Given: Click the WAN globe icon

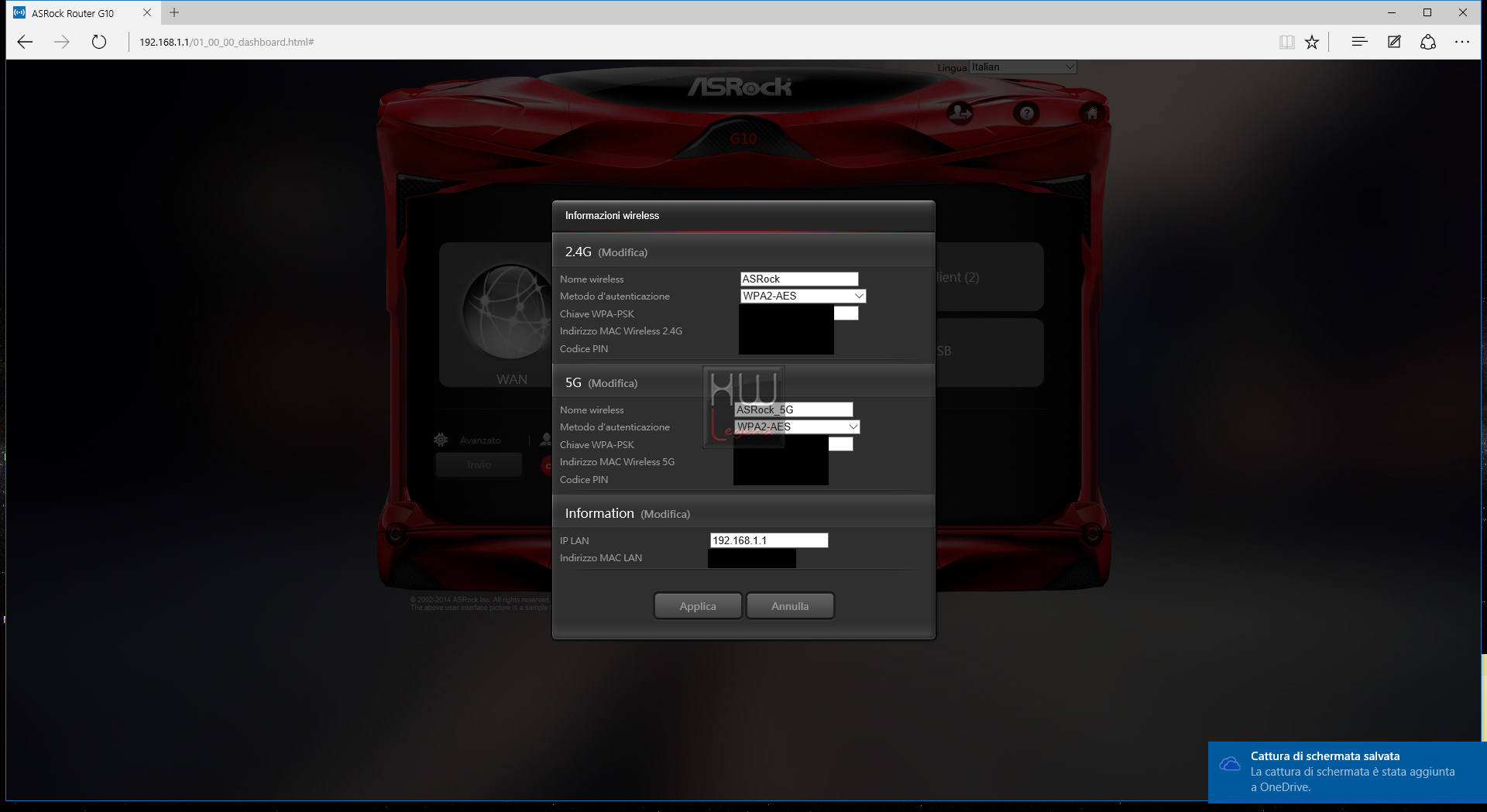Looking at the screenshot, I should 507,311.
